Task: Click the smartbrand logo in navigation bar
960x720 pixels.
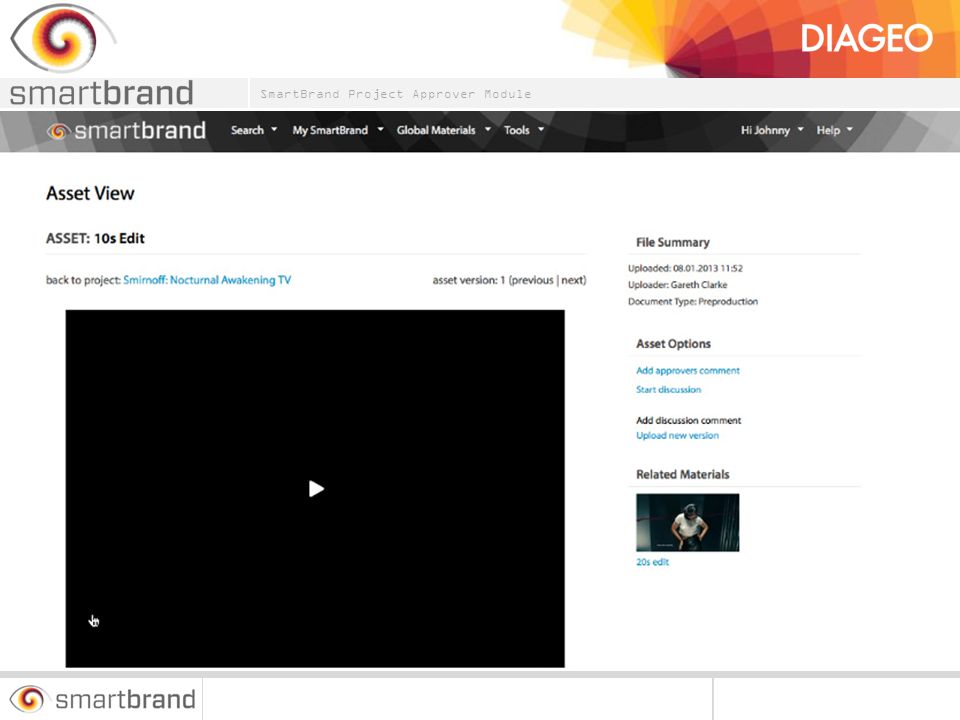Action: 127,130
